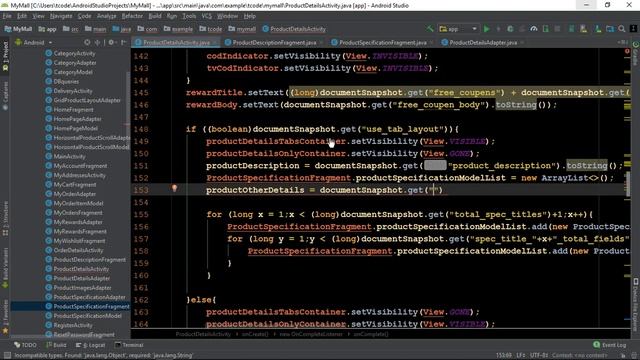The image size is (640, 360).
Task: Click the MyMall breadcrumb in navigation bar
Action: coord(18,29)
